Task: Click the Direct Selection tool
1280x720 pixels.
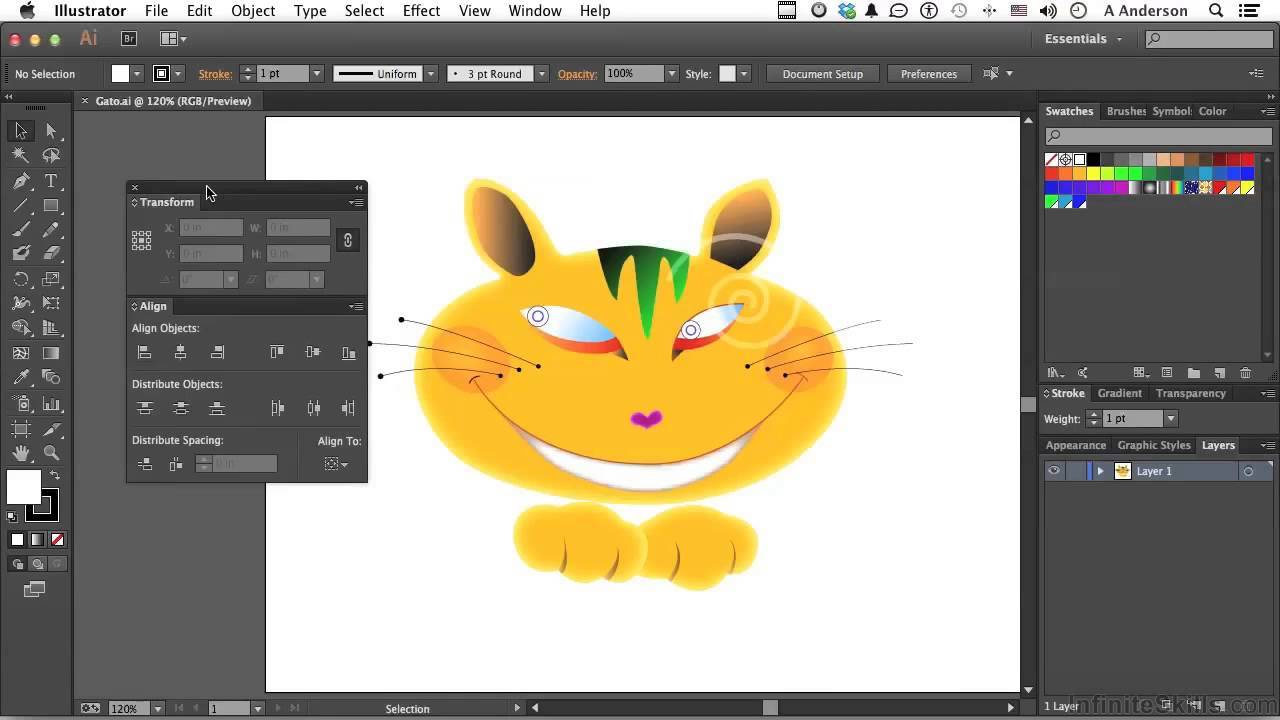Action: (x=51, y=131)
